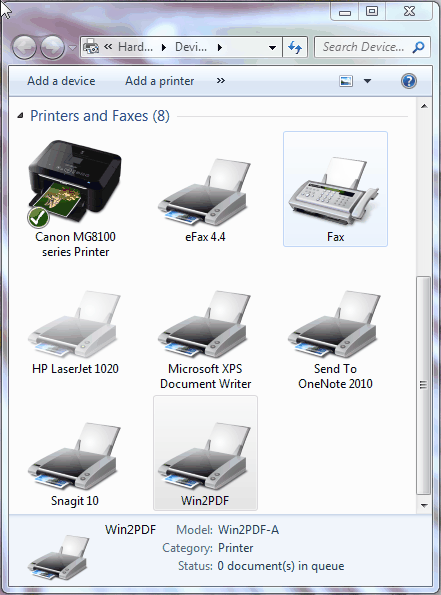Click Add a printer
Screen dimensions: 441x595
pos(159,81)
